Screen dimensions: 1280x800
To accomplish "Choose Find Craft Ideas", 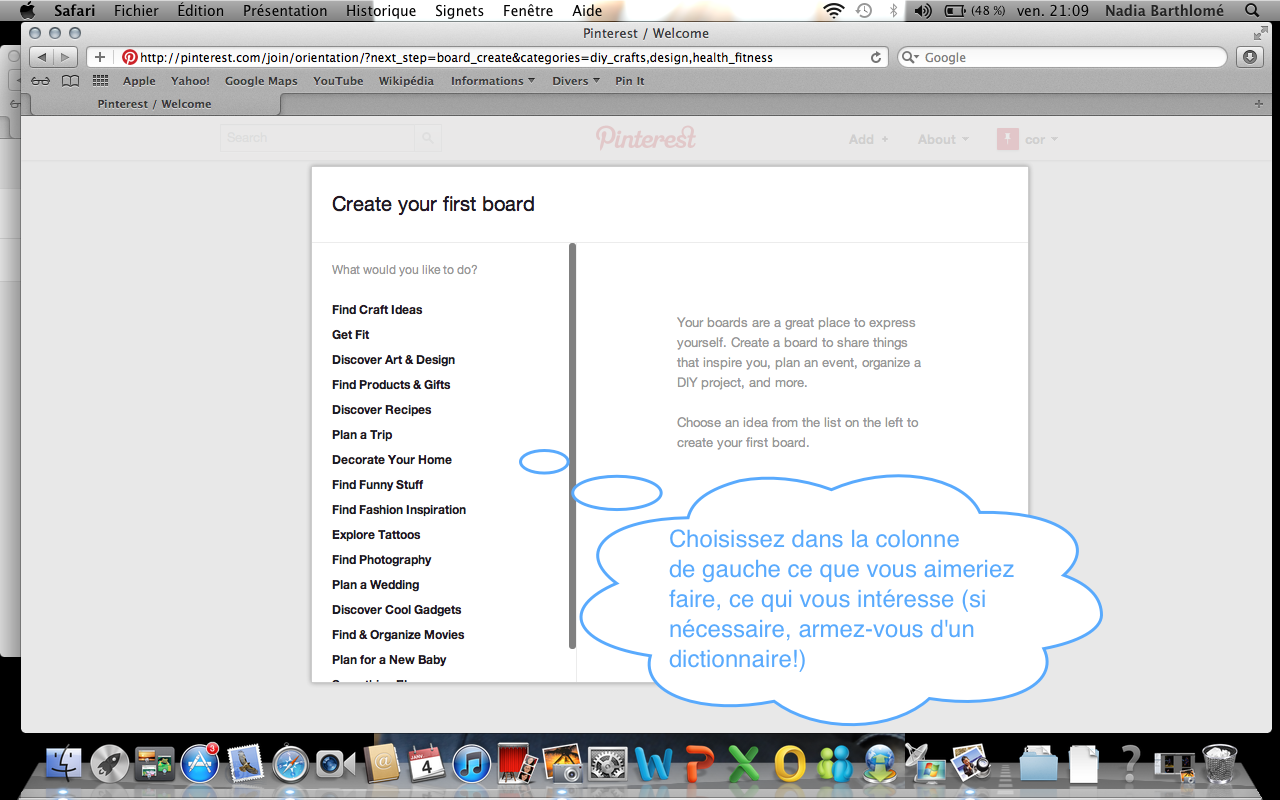I will pyautogui.click(x=377, y=310).
